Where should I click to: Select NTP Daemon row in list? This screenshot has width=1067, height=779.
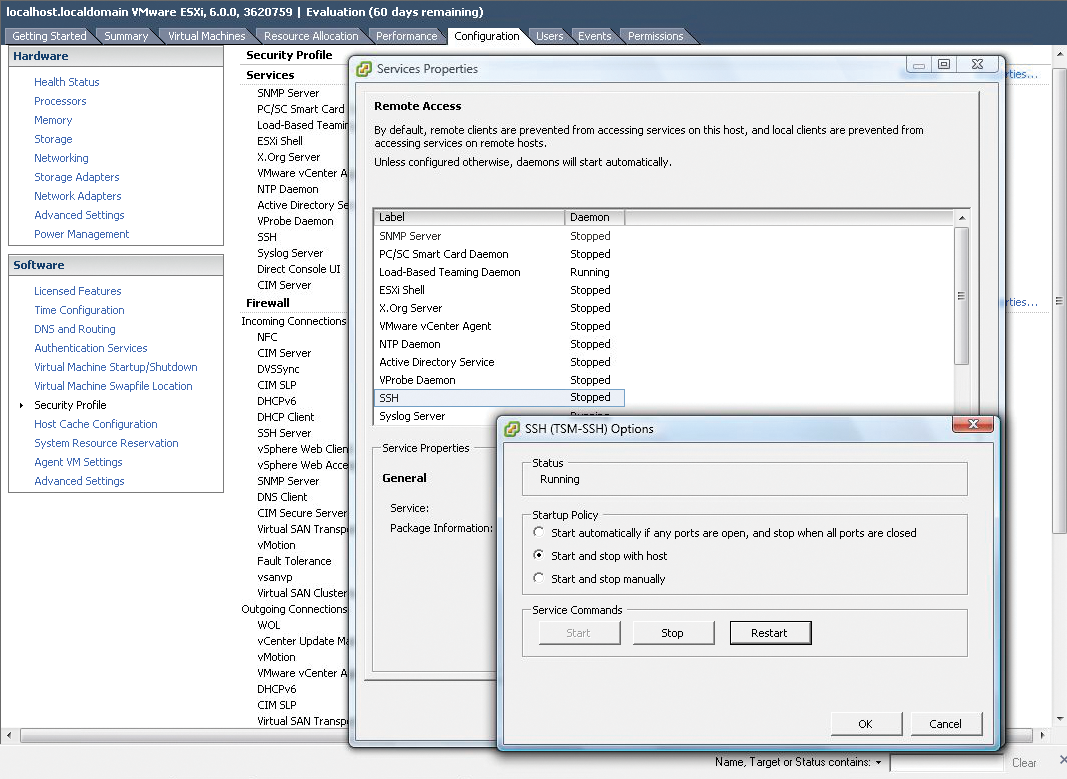499,344
